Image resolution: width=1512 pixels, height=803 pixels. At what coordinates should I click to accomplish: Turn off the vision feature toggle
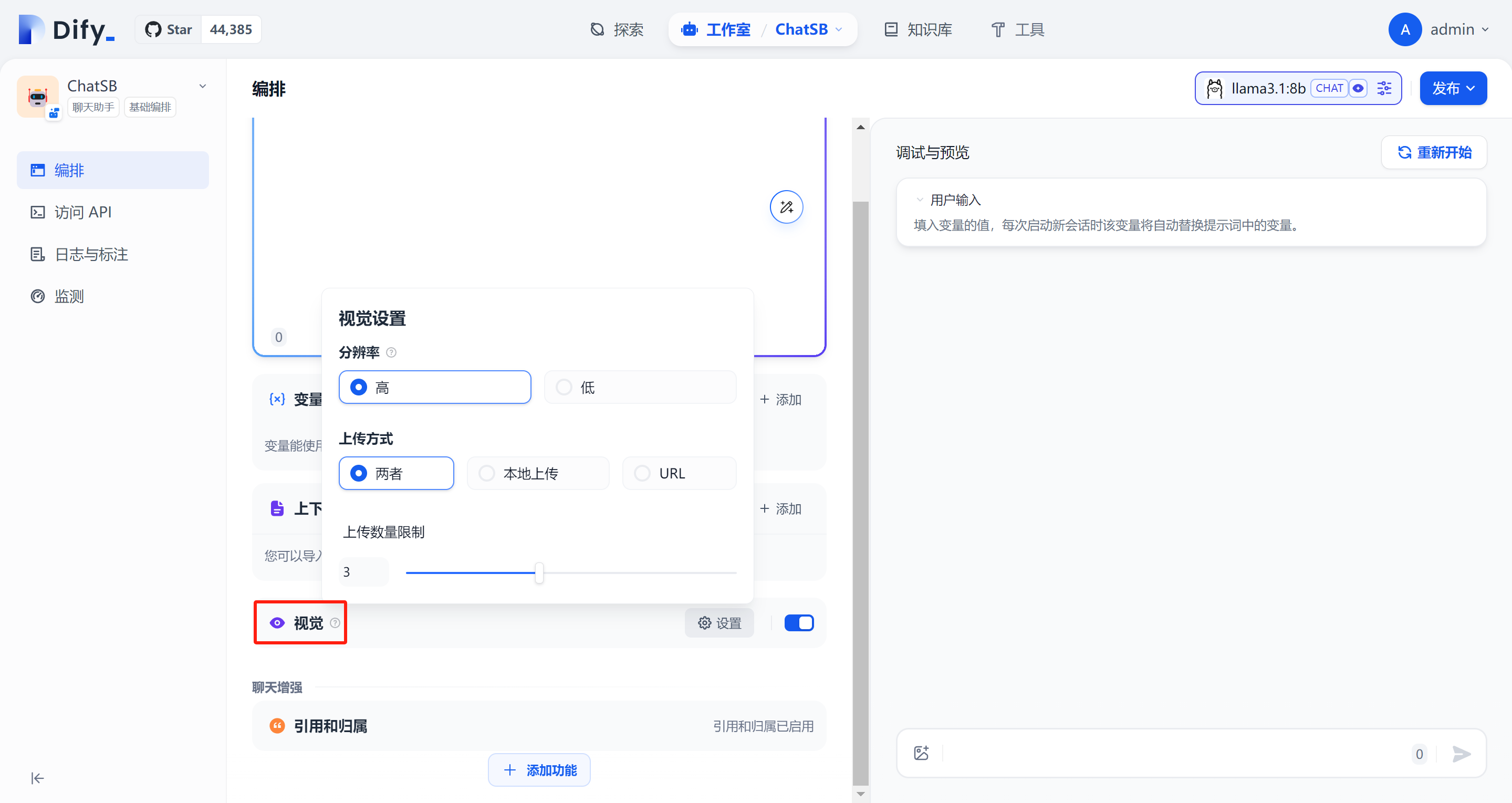(798, 623)
